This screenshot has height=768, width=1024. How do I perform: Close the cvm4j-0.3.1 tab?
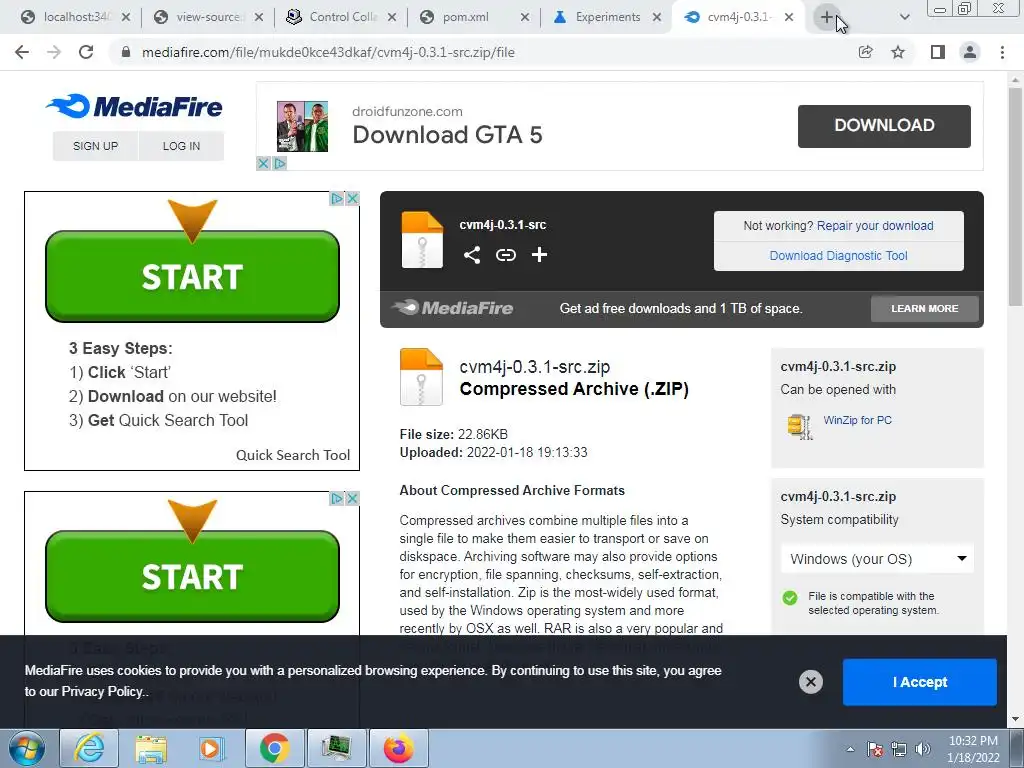coord(789,17)
